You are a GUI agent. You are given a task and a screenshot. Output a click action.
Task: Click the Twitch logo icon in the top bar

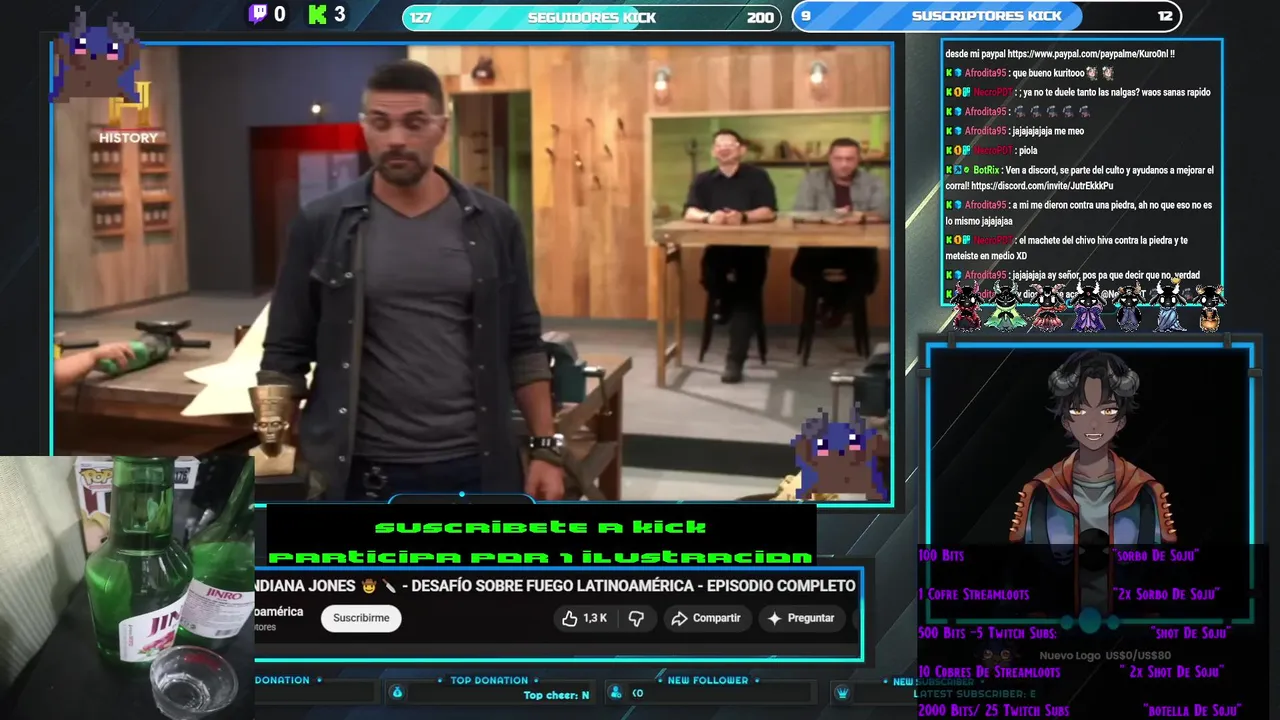pos(258,14)
